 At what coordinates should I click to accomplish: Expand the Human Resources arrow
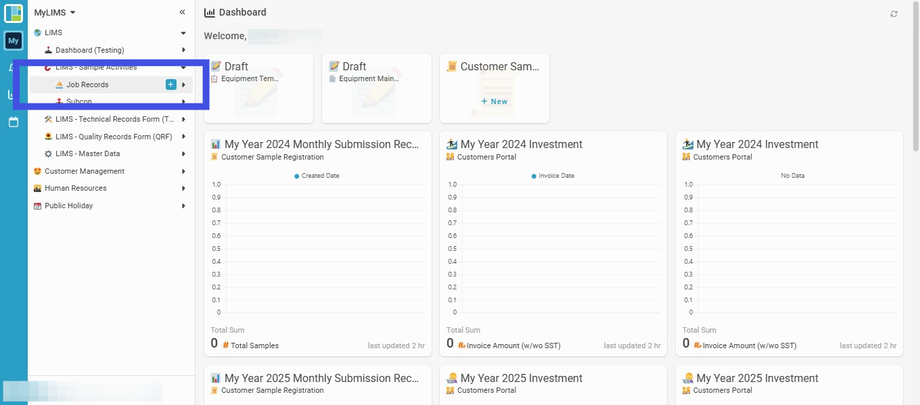pos(183,188)
